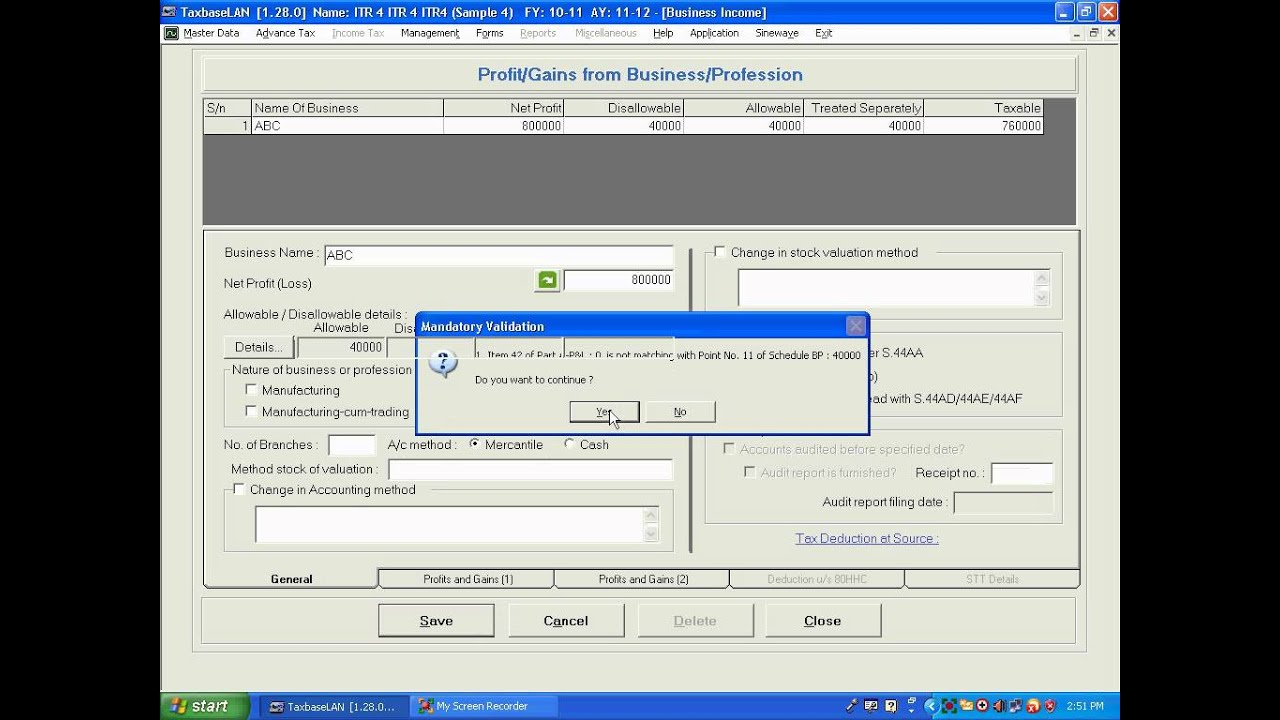Click the language bar help question-mark icon

tap(891, 706)
